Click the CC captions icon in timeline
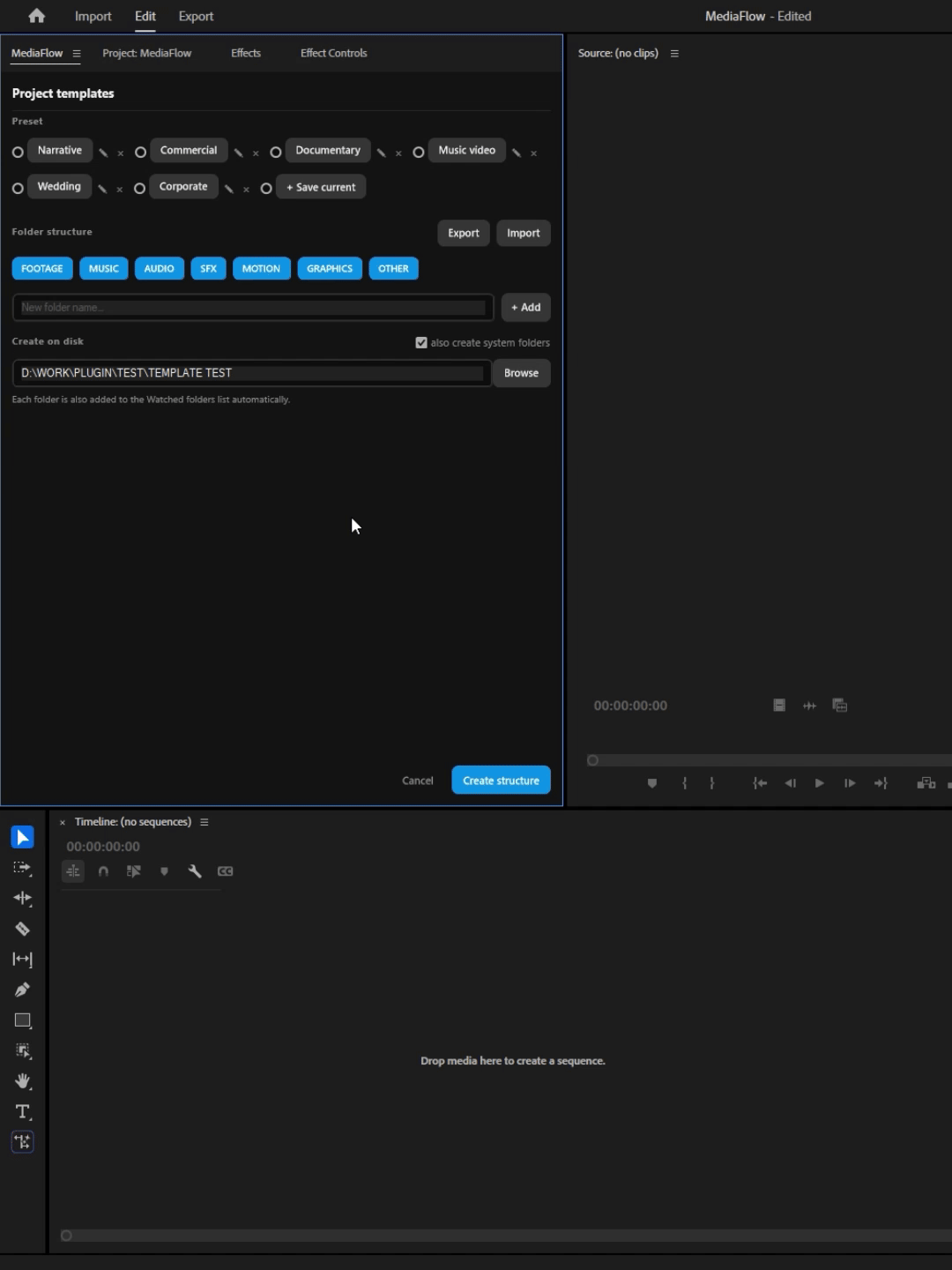Viewport: 952px width, 1270px height. click(226, 871)
